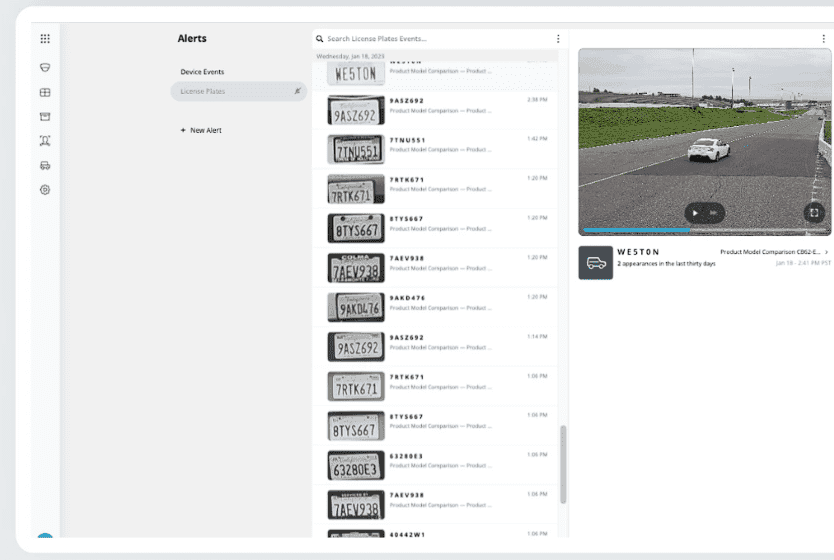Select the 40442W1 event text
This screenshot has width=834, height=560.
[x=407, y=534]
